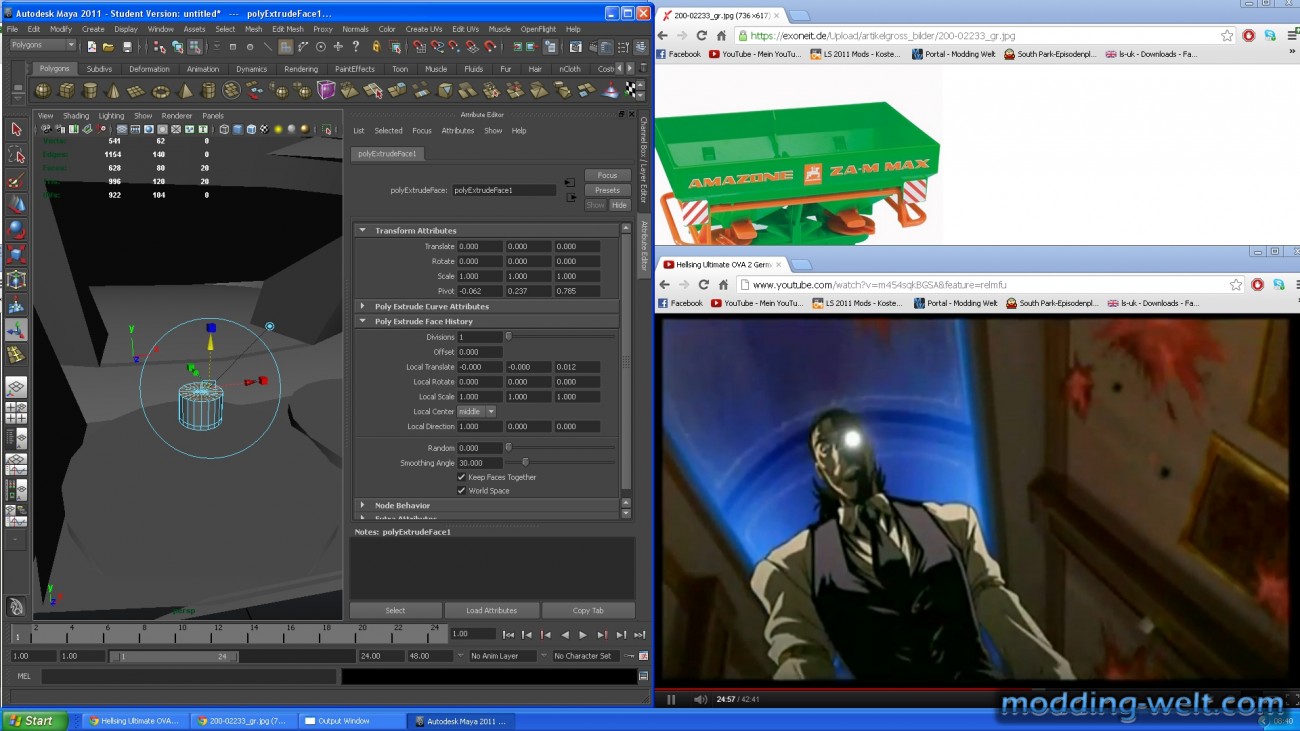Select the four view layout icon

tap(16, 412)
